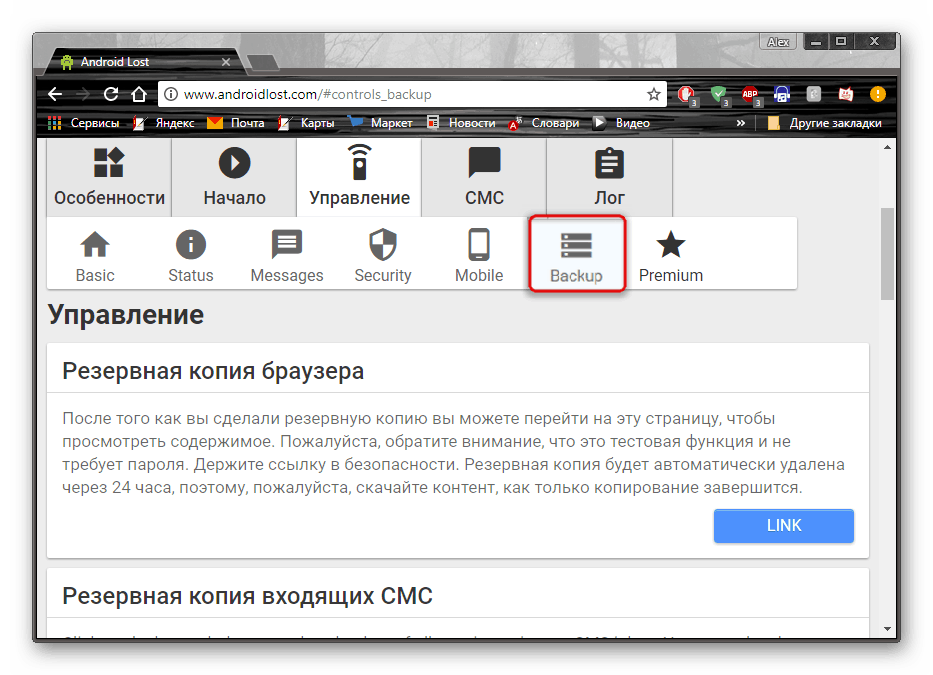This screenshot has width=933, height=675.
Task: Open Другие закладки bookmarks folder
Action: point(825,123)
